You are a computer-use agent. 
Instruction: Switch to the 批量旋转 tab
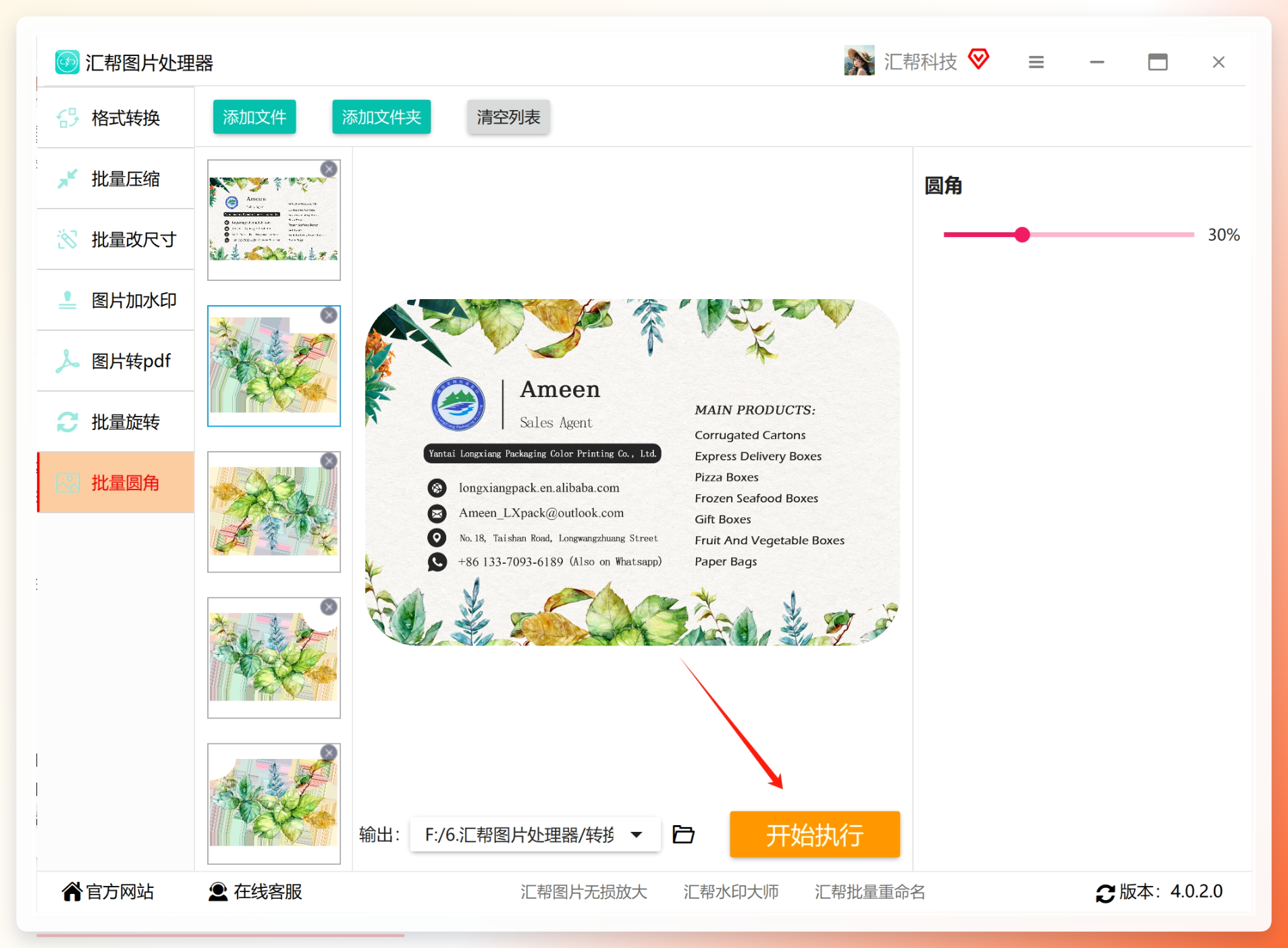(x=116, y=422)
